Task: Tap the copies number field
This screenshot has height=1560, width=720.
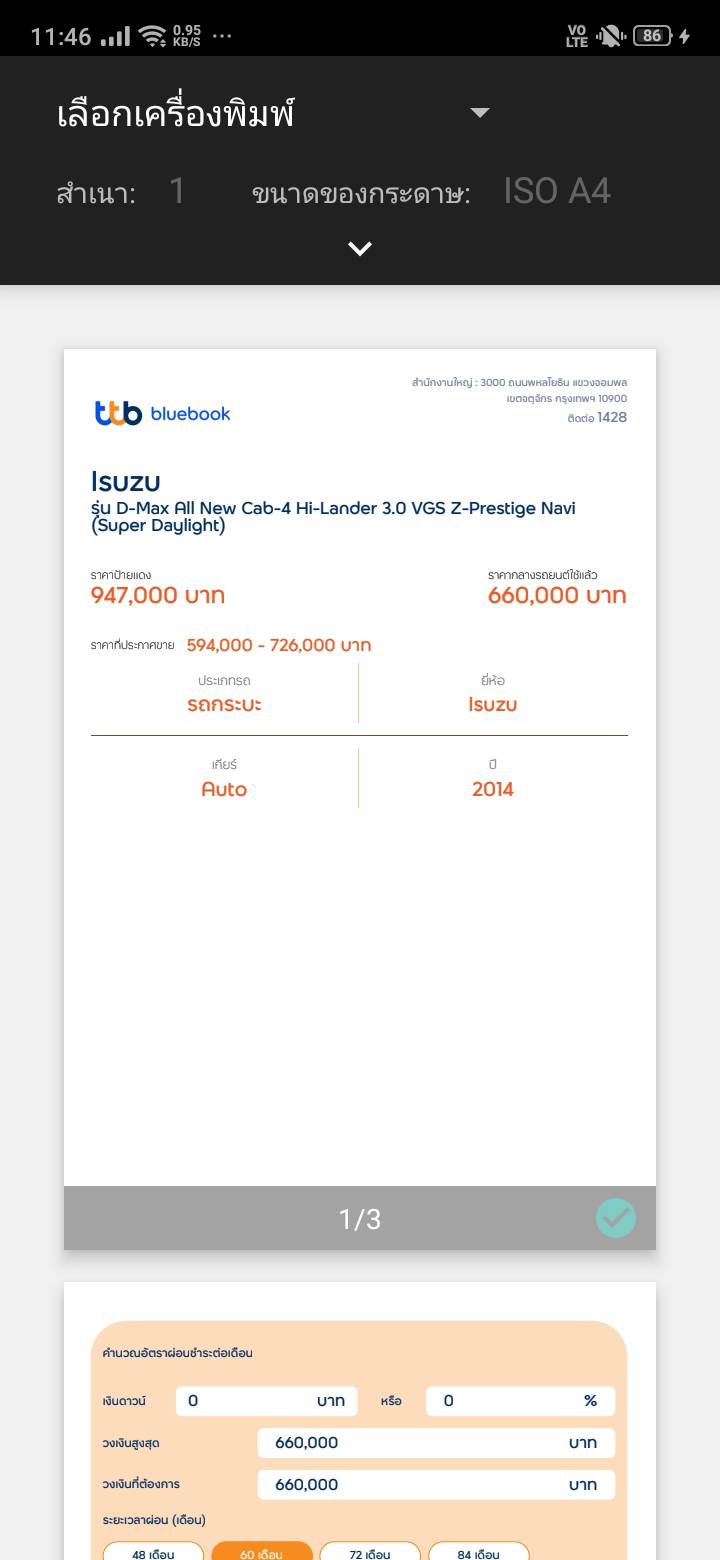Action: tap(177, 191)
